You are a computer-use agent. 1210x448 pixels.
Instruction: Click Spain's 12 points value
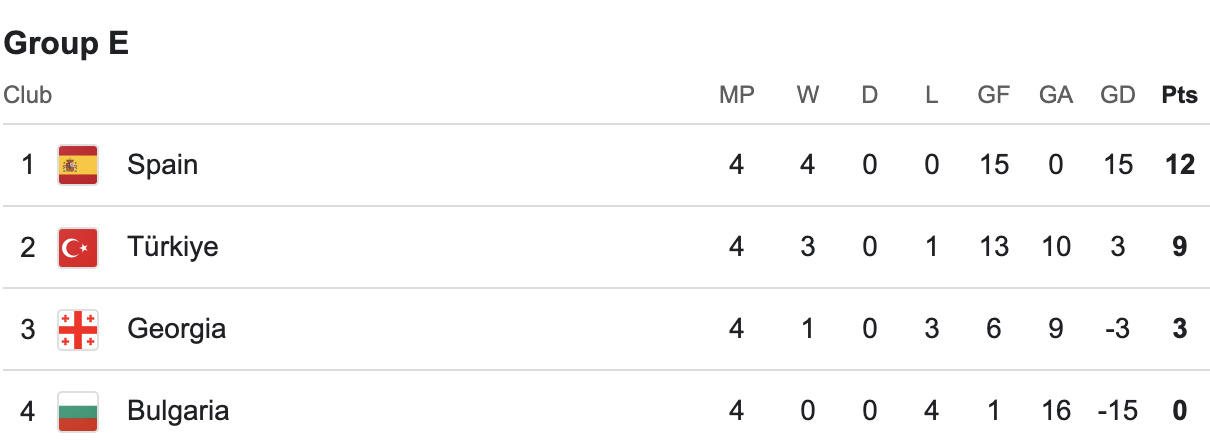[x=1180, y=165]
